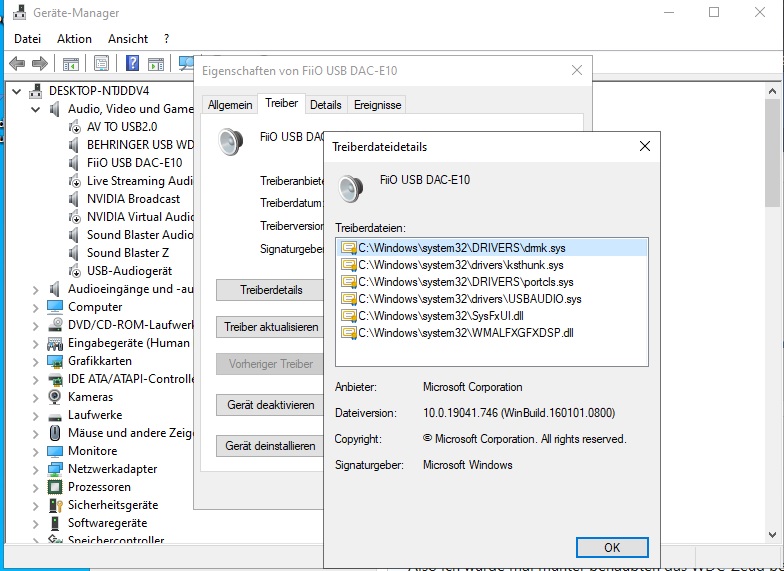This screenshot has height=571, width=784.
Task: Click the scrollbar up arrow in Geräte-Manager
Action: [x=772, y=91]
